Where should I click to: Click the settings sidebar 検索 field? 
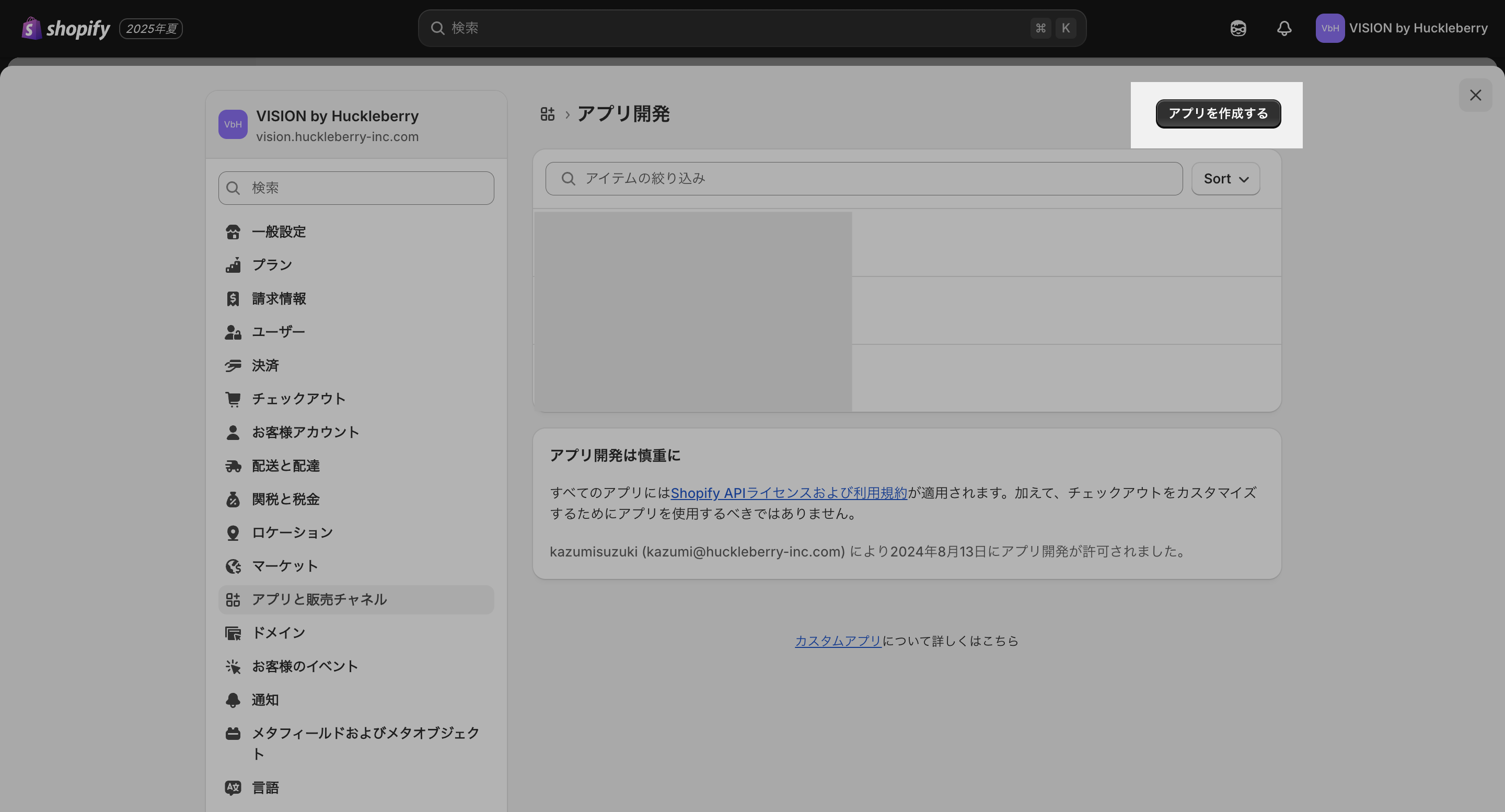click(356, 188)
